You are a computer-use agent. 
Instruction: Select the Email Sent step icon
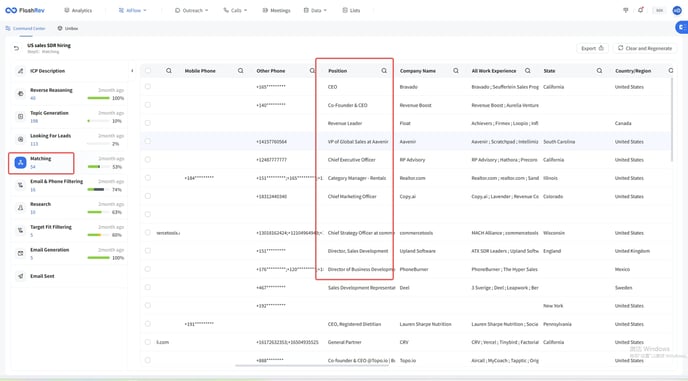[x=20, y=276]
